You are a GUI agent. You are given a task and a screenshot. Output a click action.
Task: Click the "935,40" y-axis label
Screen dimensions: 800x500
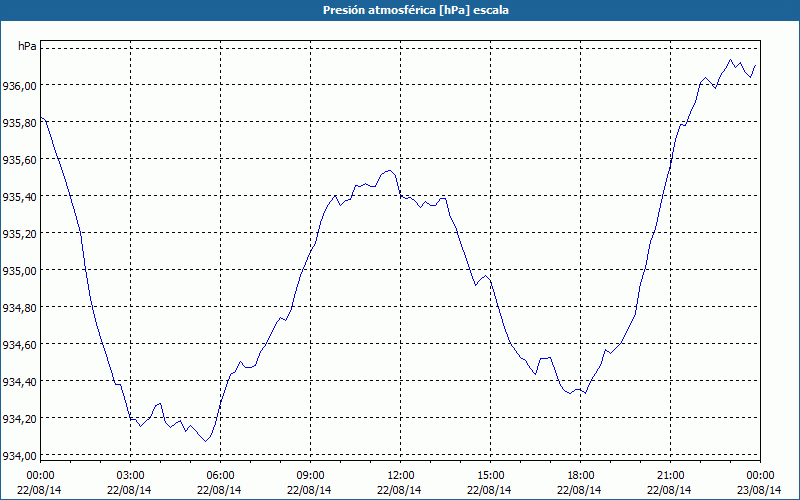pyautogui.click(x=19, y=197)
